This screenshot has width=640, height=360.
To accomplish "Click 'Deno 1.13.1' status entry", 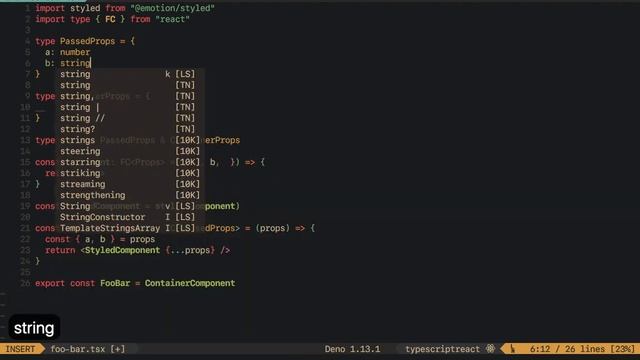I will (352, 349).
